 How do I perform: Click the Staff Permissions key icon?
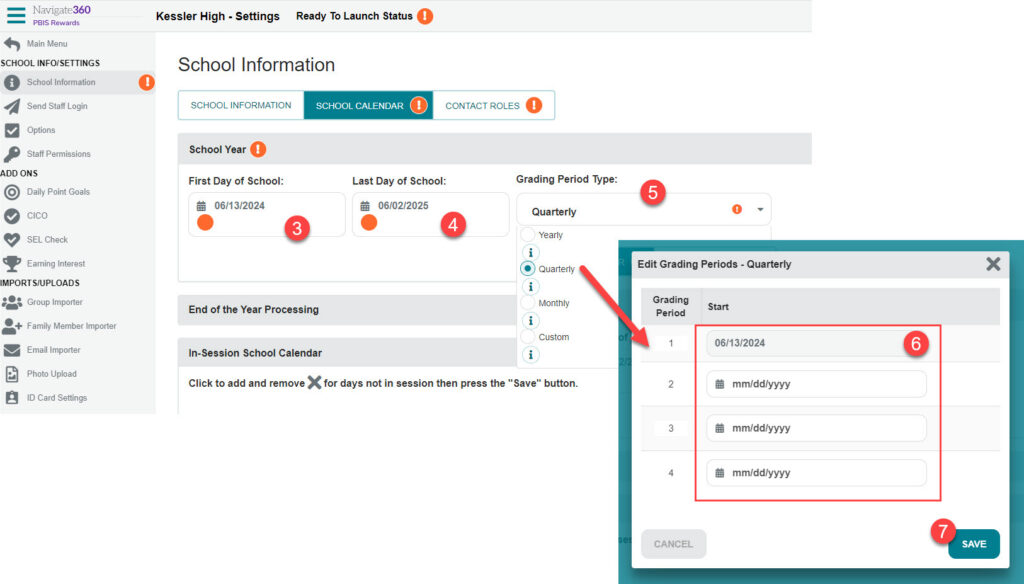tap(12, 154)
